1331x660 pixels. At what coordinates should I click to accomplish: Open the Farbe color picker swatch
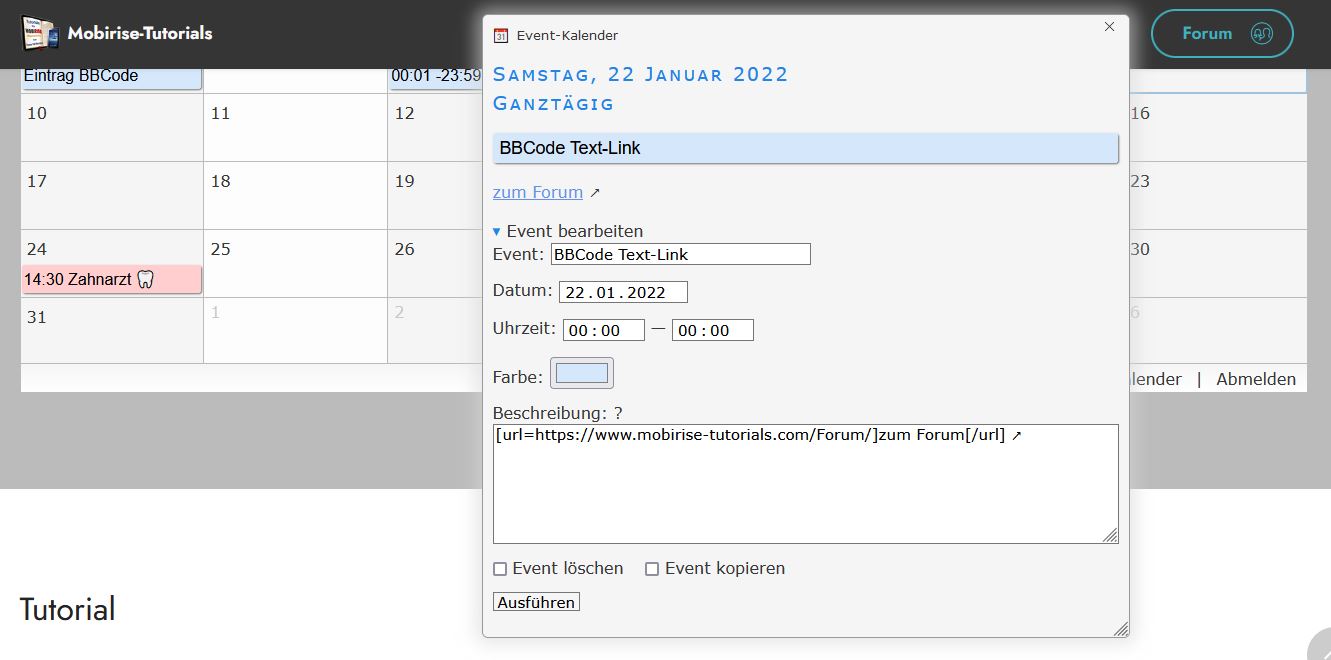point(581,373)
